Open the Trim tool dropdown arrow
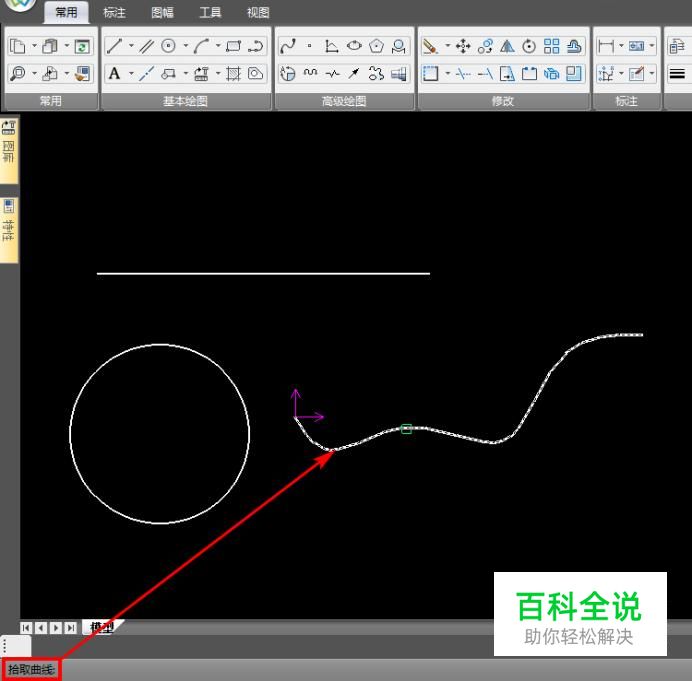 pos(447,73)
